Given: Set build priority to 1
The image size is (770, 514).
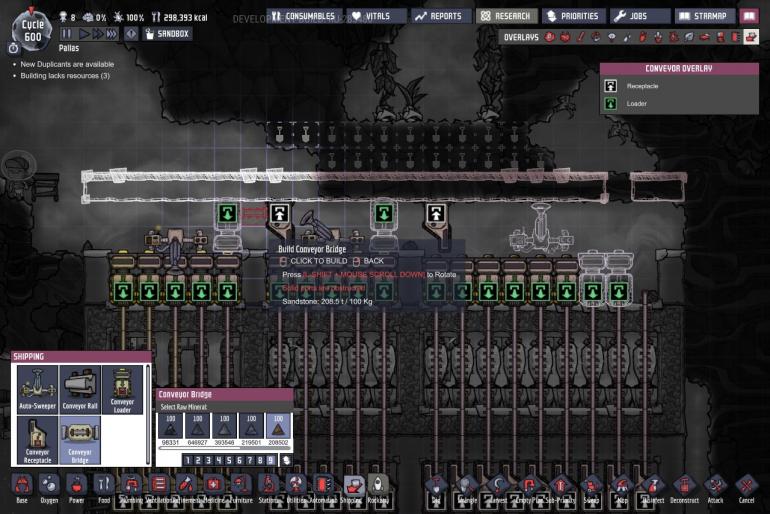Looking at the screenshot, I should (x=187, y=460).
